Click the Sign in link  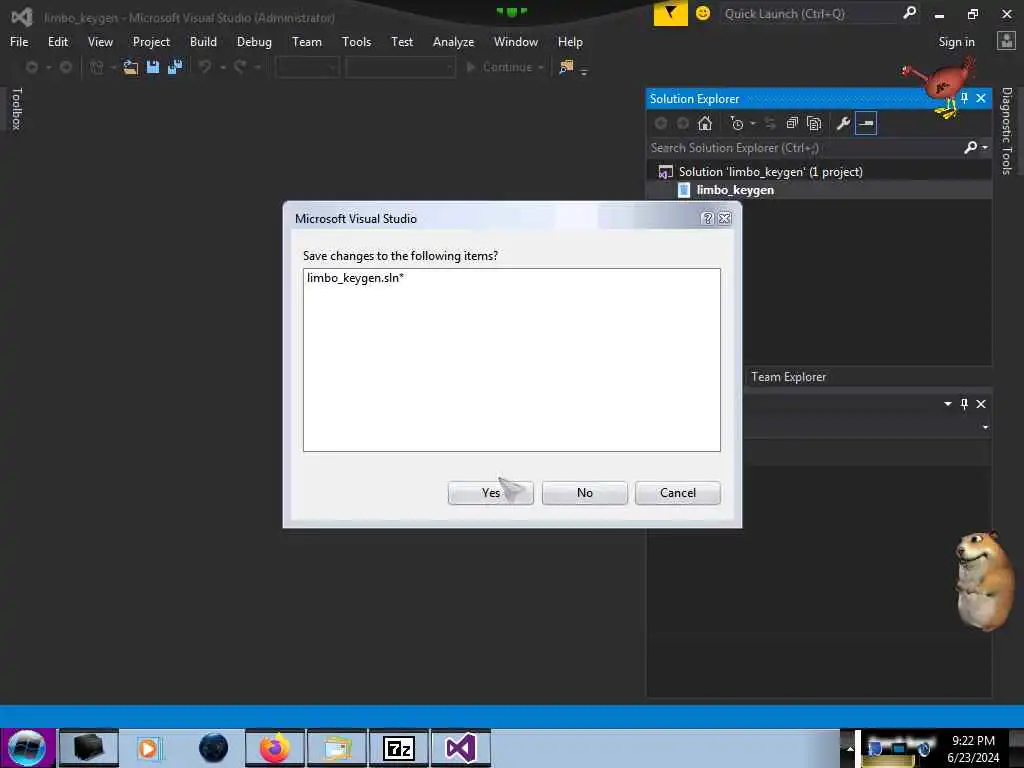click(x=956, y=42)
